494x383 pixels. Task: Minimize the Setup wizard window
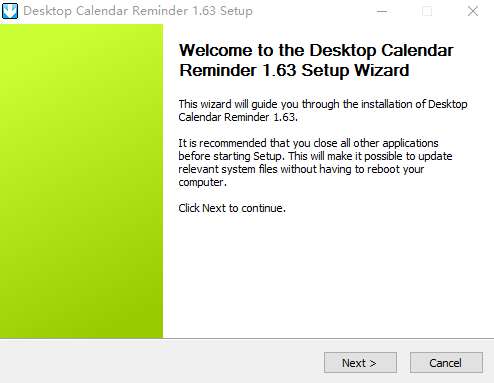click(382, 11)
